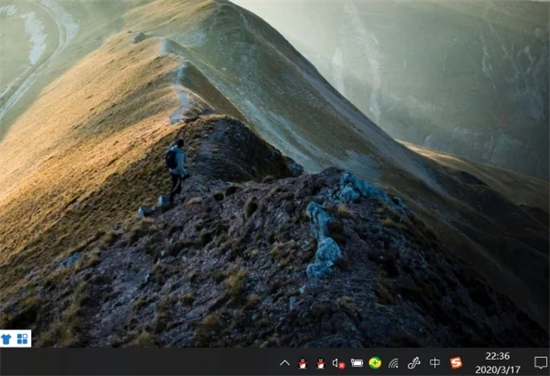
Task: Check the battery status icon
Action: 357,363
